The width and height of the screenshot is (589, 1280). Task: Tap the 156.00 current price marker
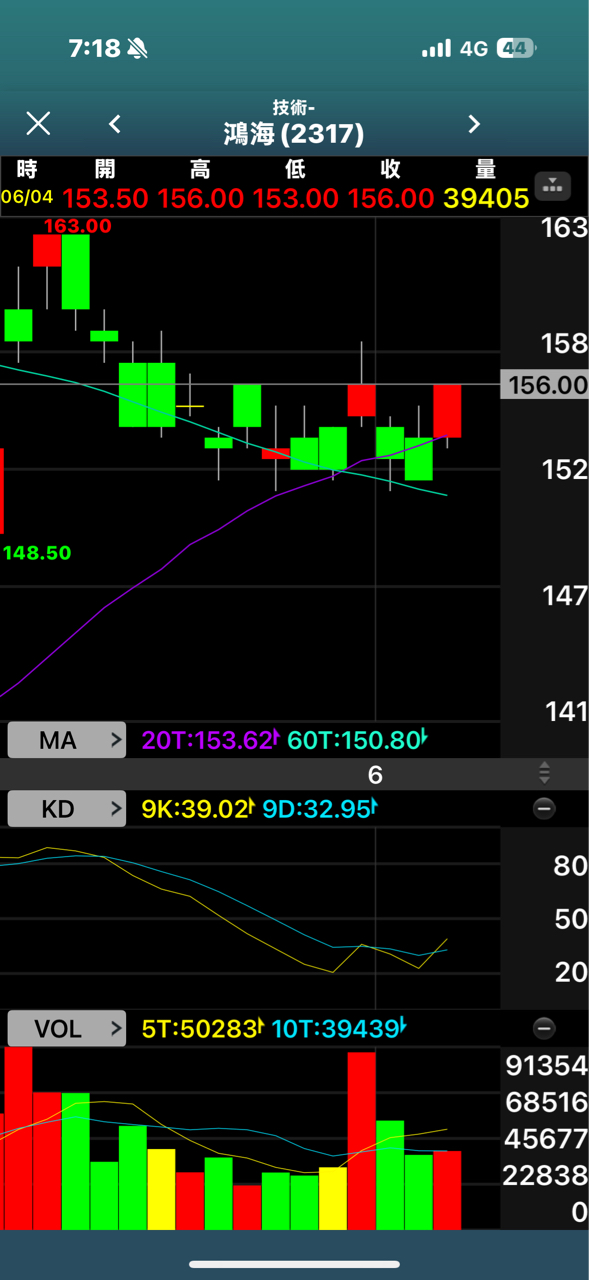click(544, 384)
